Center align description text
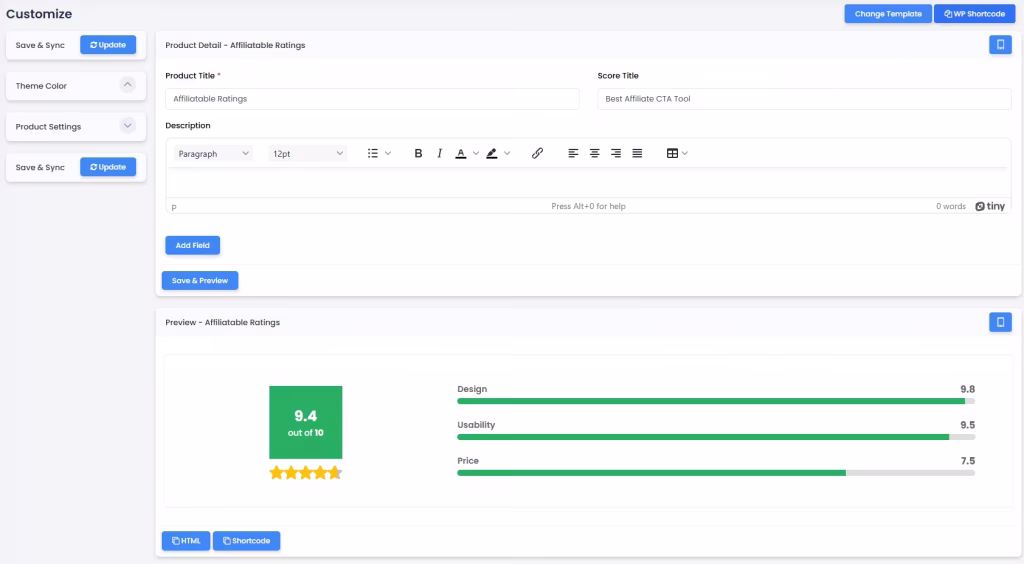 pyautogui.click(x=594, y=153)
